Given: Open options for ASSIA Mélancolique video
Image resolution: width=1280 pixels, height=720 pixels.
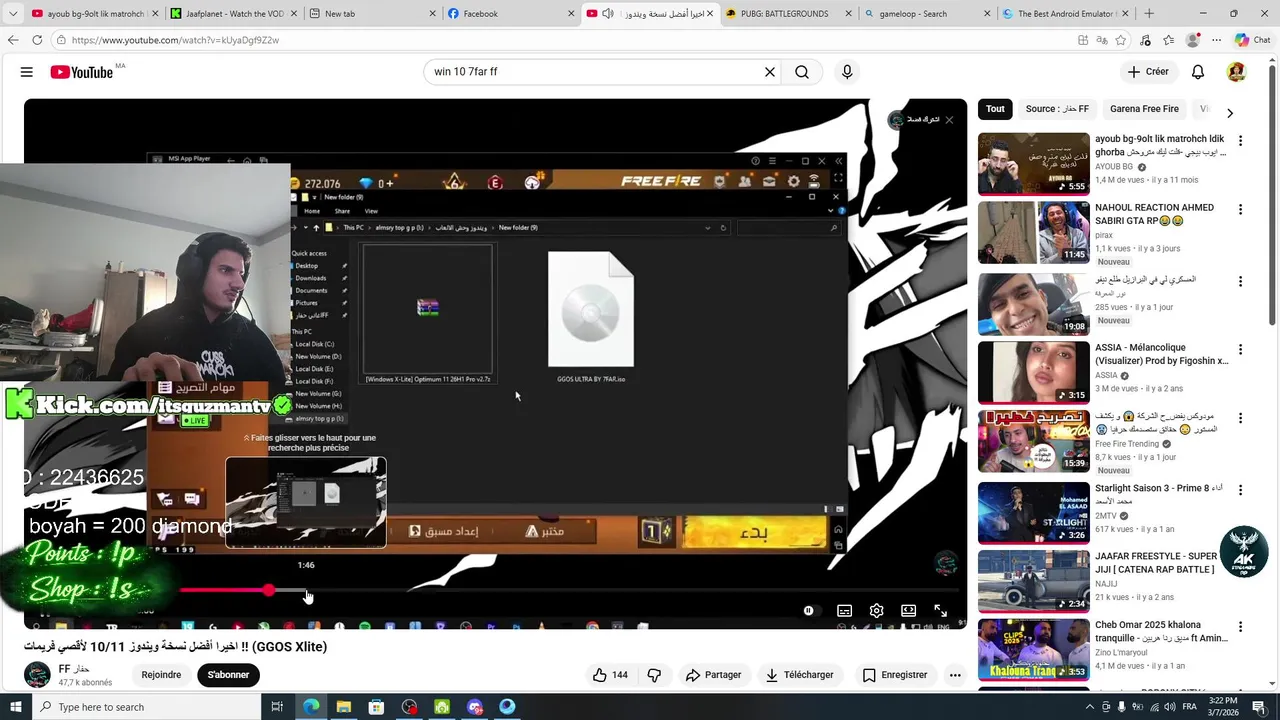Looking at the screenshot, I should (1240, 350).
